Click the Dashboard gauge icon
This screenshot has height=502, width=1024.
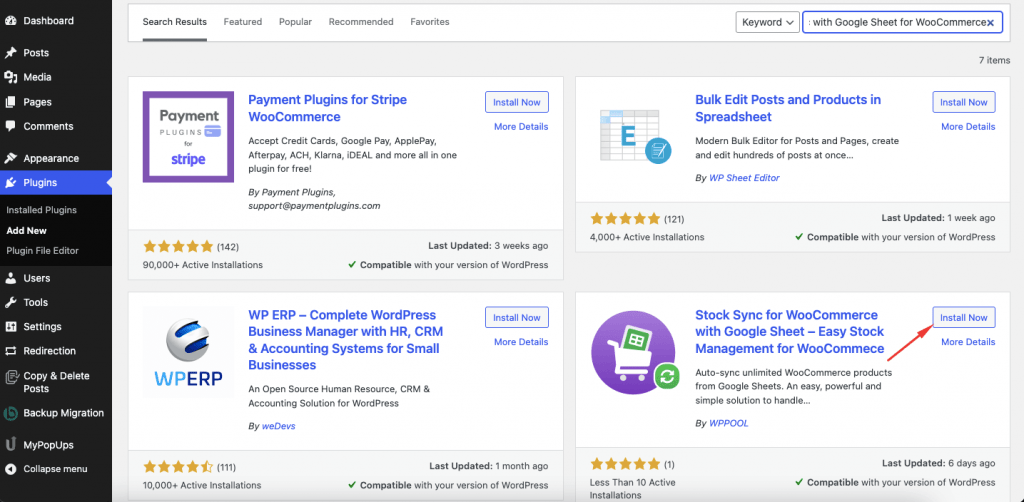click(x=10, y=20)
